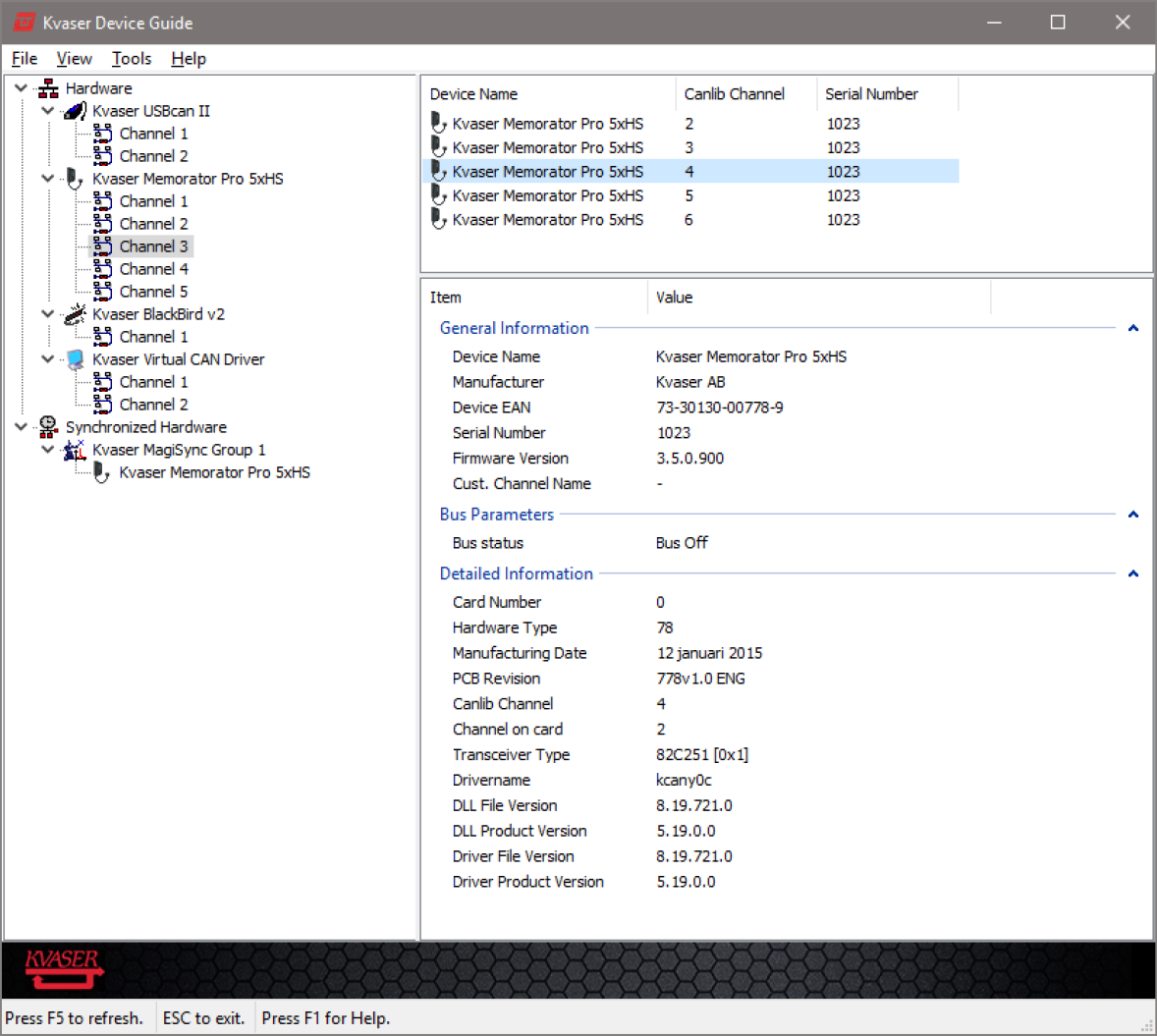Click the Serial Number column header
This screenshot has height=1036, width=1157.
pos(871,93)
